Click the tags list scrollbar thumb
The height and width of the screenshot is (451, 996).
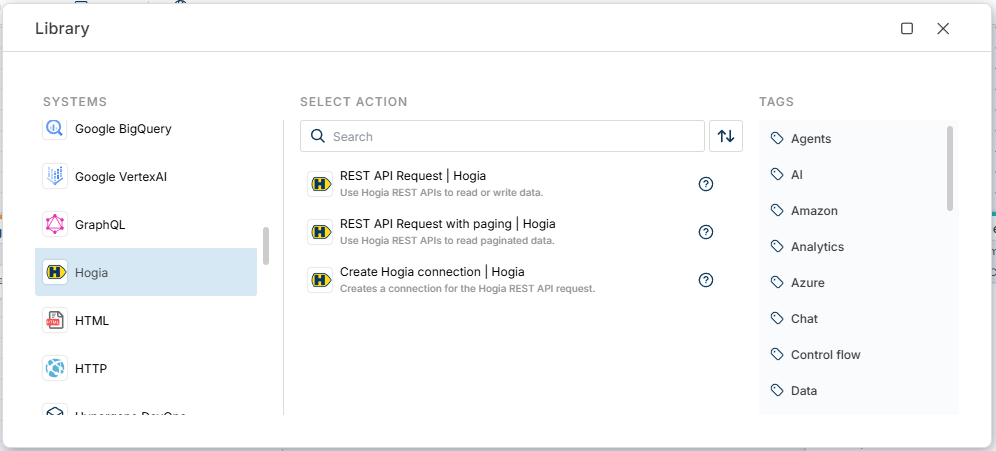tap(950, 168)
